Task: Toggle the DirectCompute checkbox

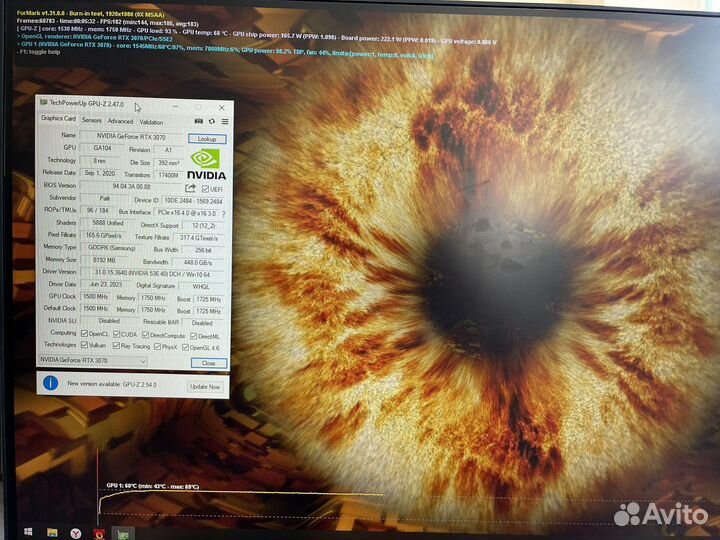Action: coord(146,335)
